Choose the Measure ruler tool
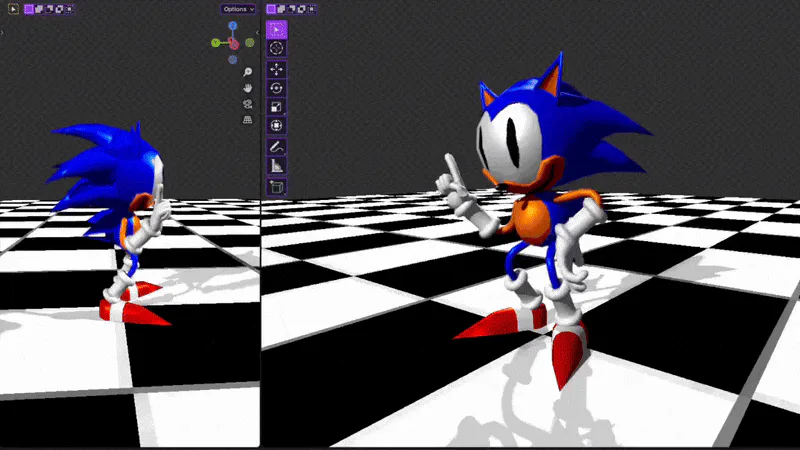This screenshot has height=450, width=800. pos(277,166)
